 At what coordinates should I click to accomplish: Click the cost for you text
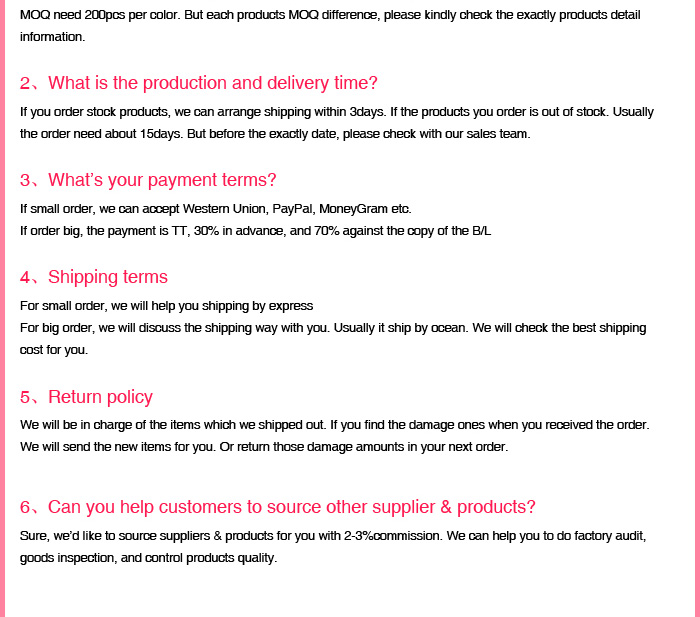click(x=54, y=350)
